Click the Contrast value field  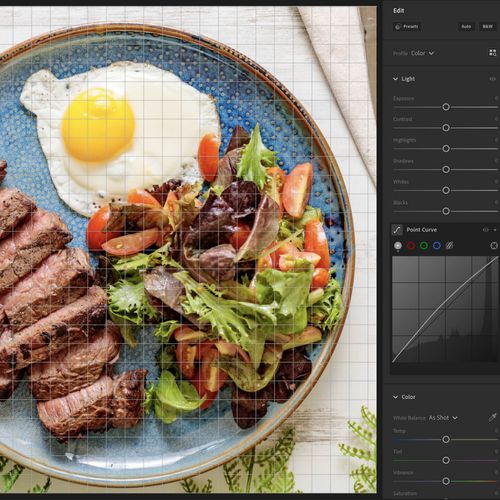496,119
